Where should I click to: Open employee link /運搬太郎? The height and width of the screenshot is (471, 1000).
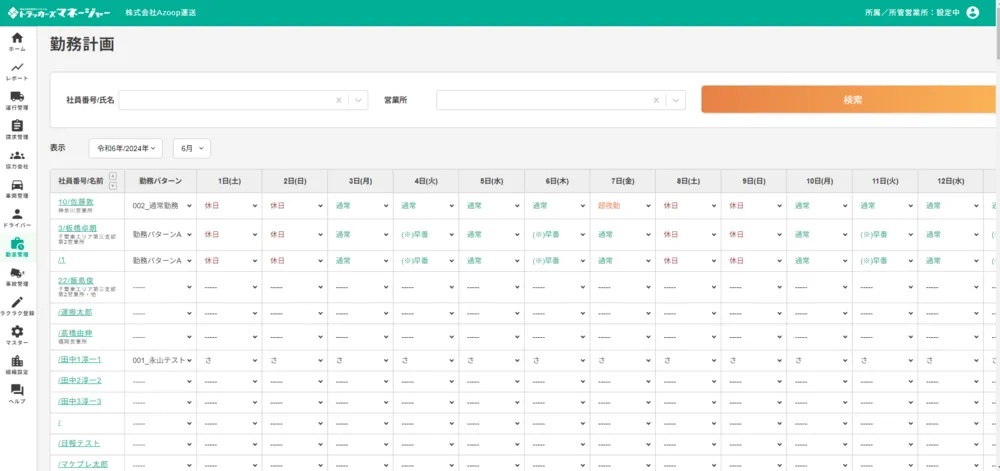75,312
